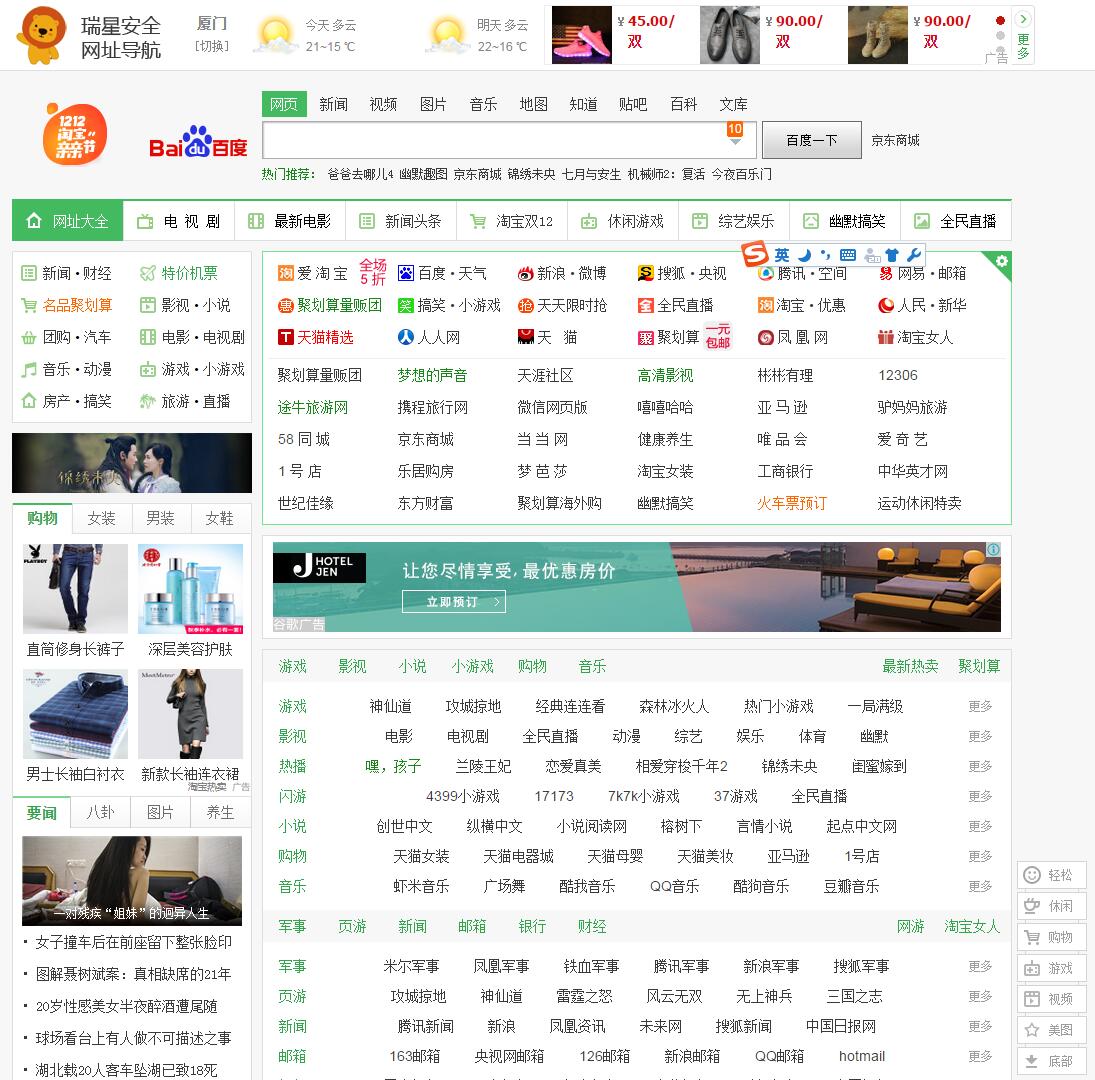Open 火车票预订 link

(792, 503)
